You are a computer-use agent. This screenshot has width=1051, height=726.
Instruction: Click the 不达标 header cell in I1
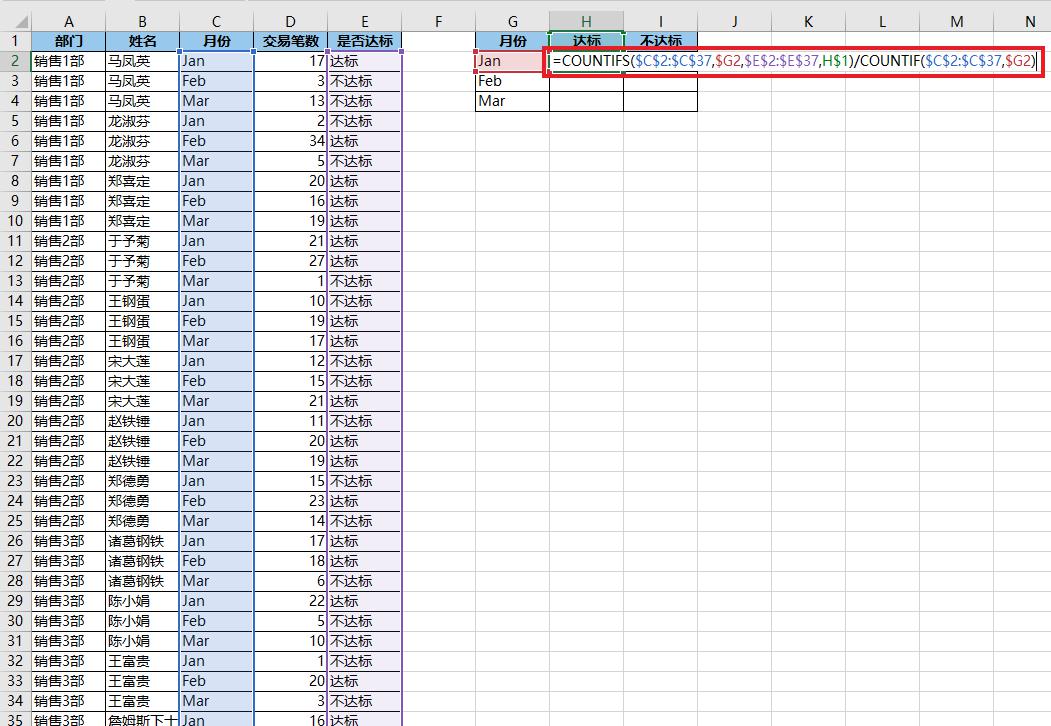660,41
